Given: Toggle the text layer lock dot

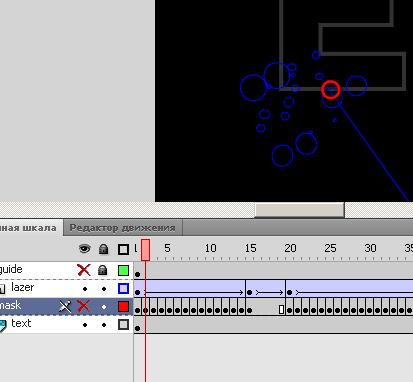Looking at the screenshot, I should coord(104,325).
